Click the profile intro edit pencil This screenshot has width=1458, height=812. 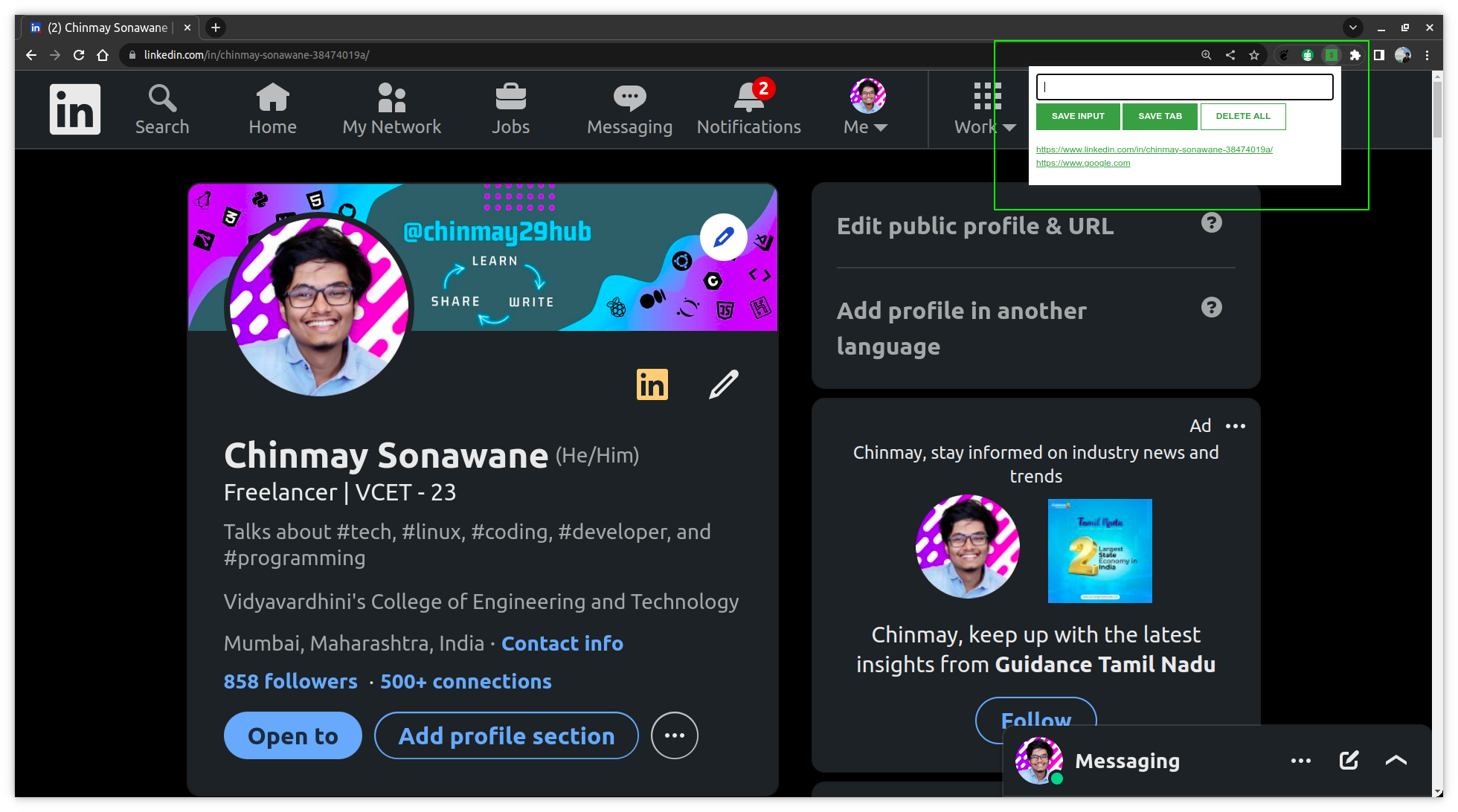coord(723,384)
